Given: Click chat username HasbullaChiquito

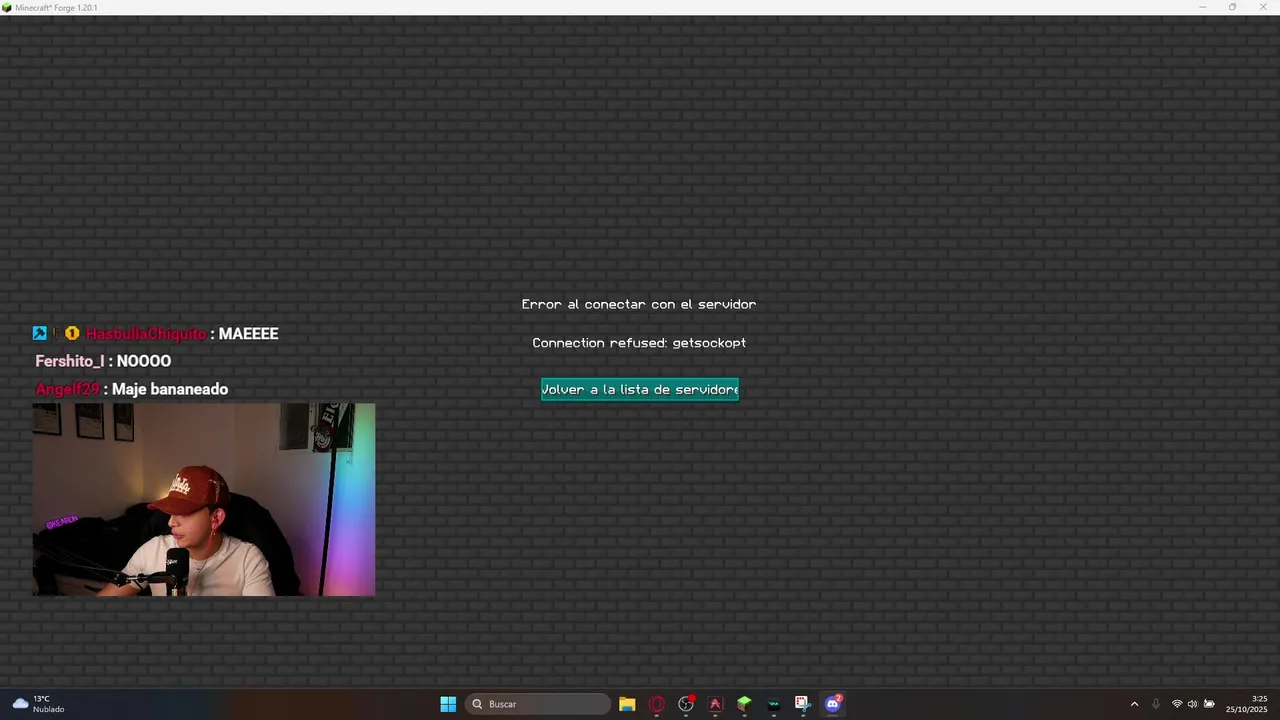Looking at the screenshot, I should [146, 334].
